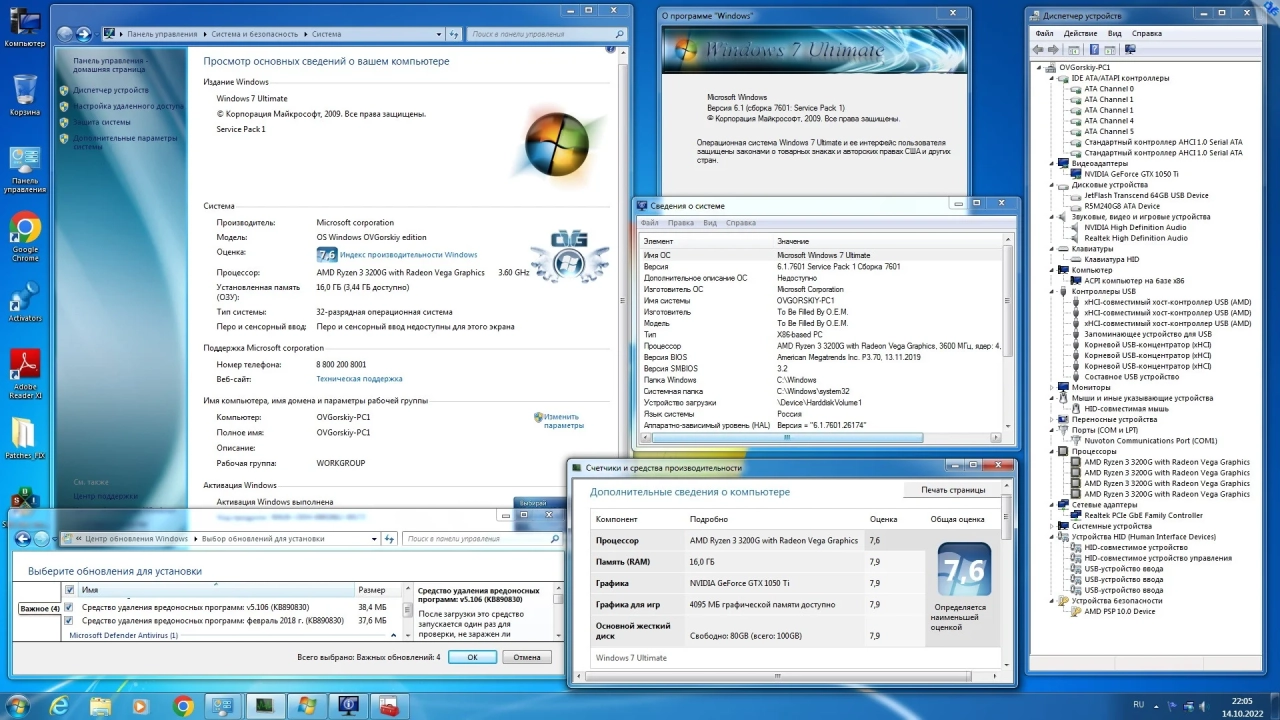1280x720 pixels.
Task: Open the Панель управления desktop icon
Action: tap(25, 170)
